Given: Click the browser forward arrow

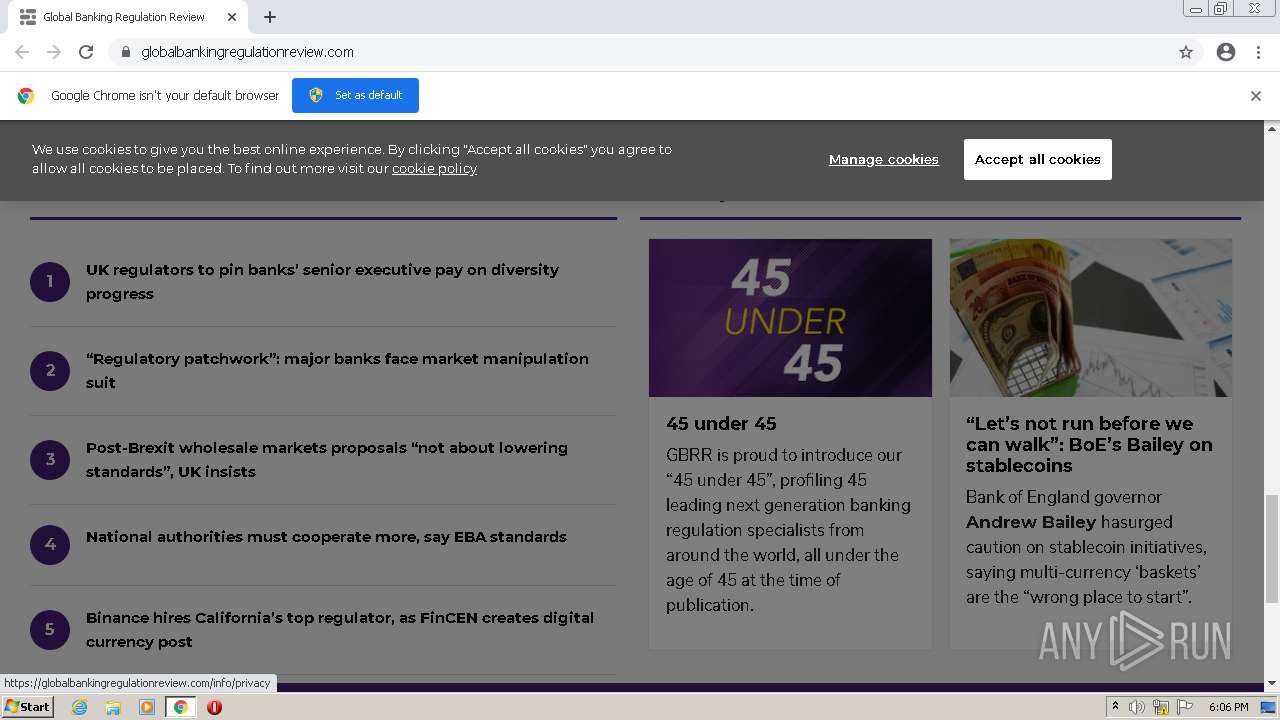Looking at the screenshot, I should pos(54,52).
